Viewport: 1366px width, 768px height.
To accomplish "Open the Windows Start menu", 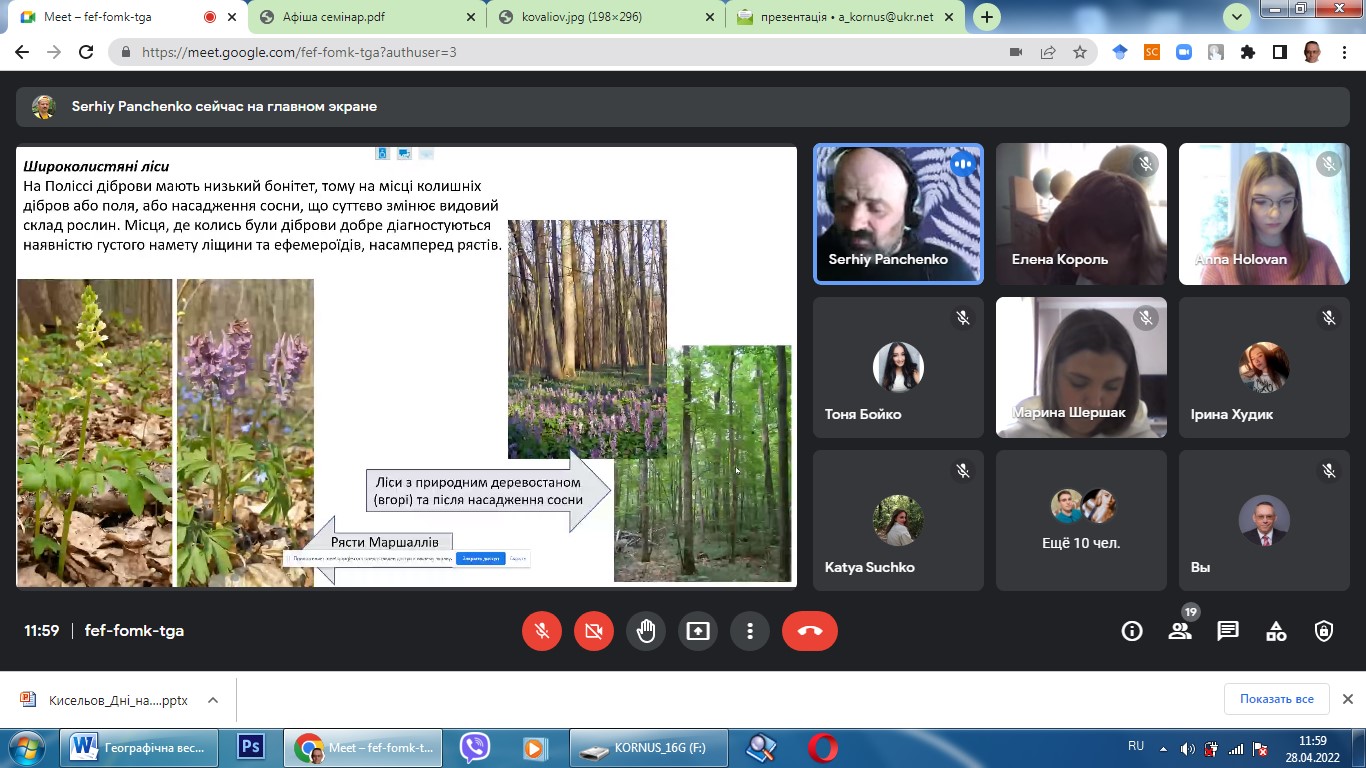I will pos(28,748).
